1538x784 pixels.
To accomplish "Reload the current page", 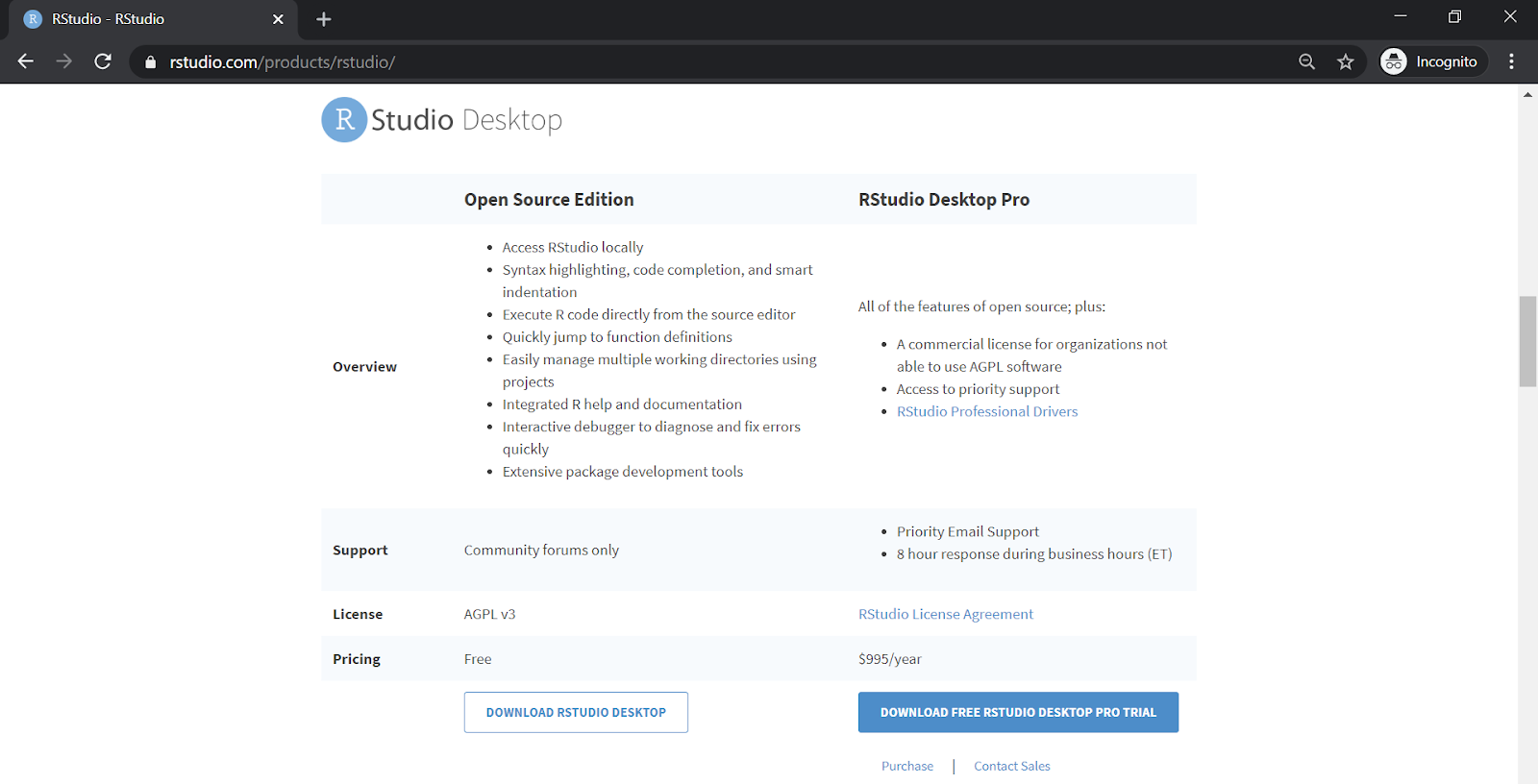I will coord(103,61).
